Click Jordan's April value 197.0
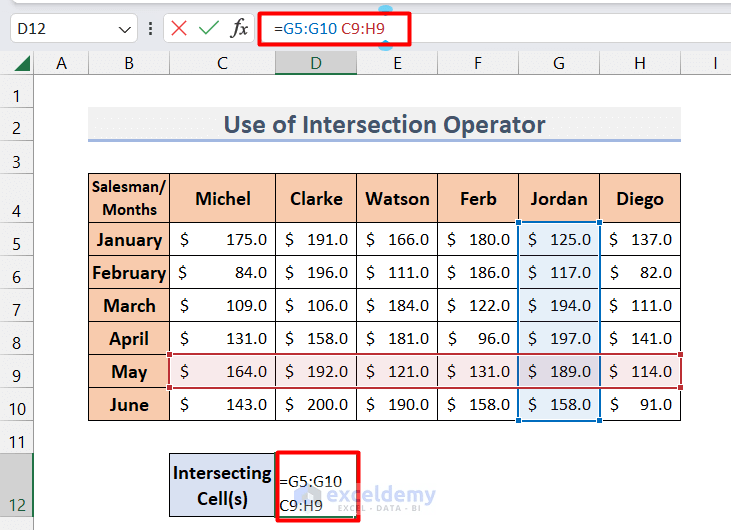The width and height of the screenshot is (731, 530). point(559,338)
